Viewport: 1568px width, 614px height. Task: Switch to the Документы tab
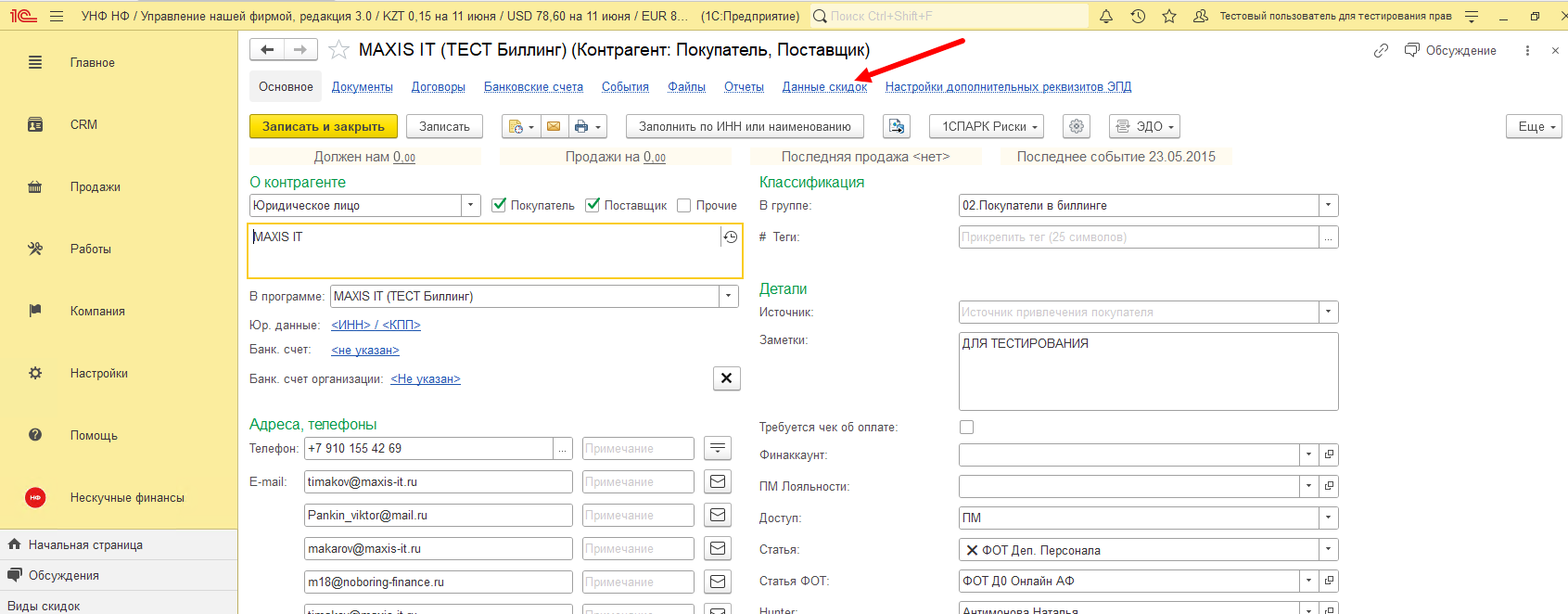[363, 87]
